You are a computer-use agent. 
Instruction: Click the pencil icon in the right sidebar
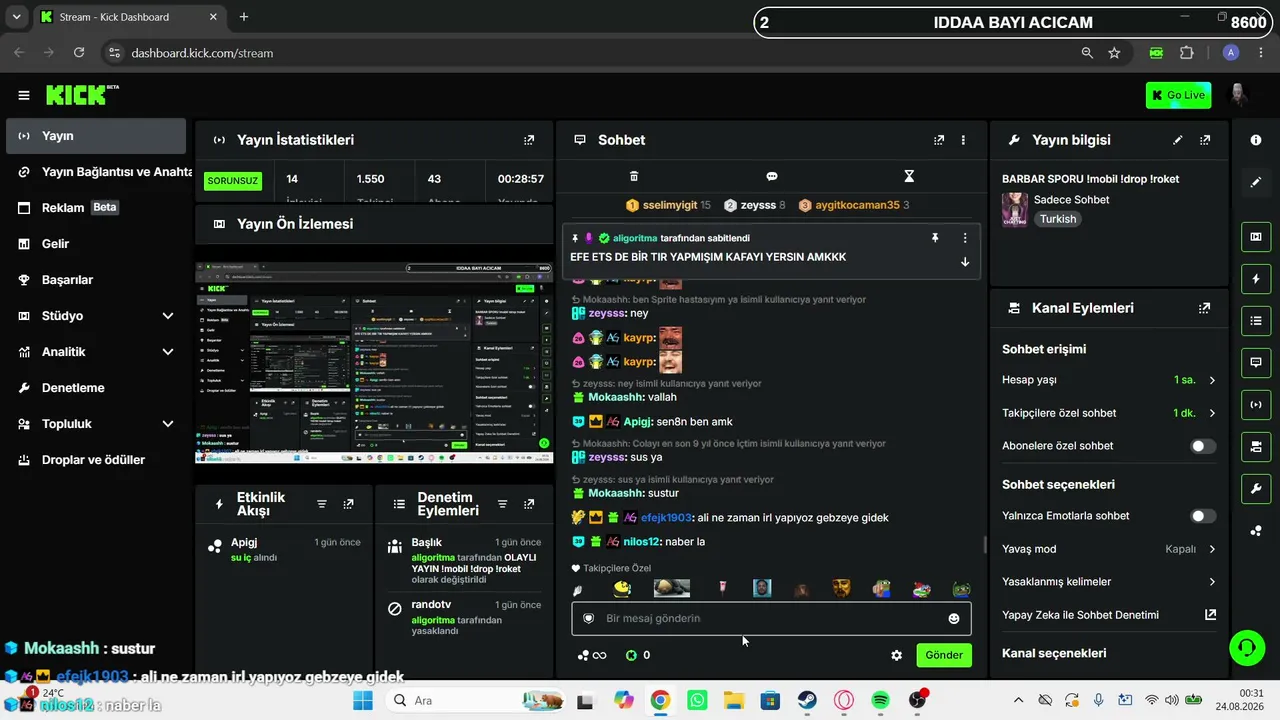tap(1256, 182)
